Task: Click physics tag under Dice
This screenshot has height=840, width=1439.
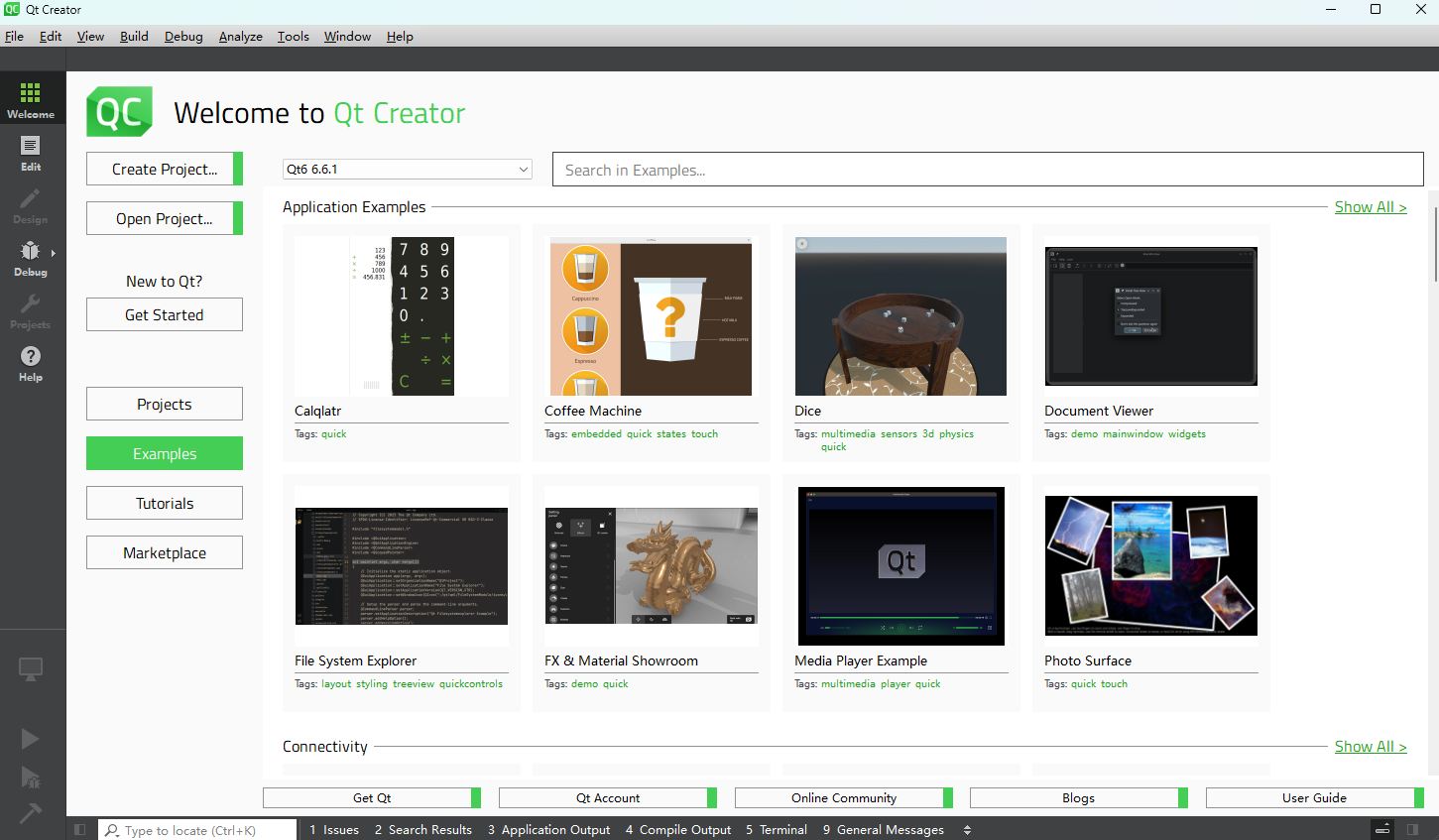Action: [956, 433]
